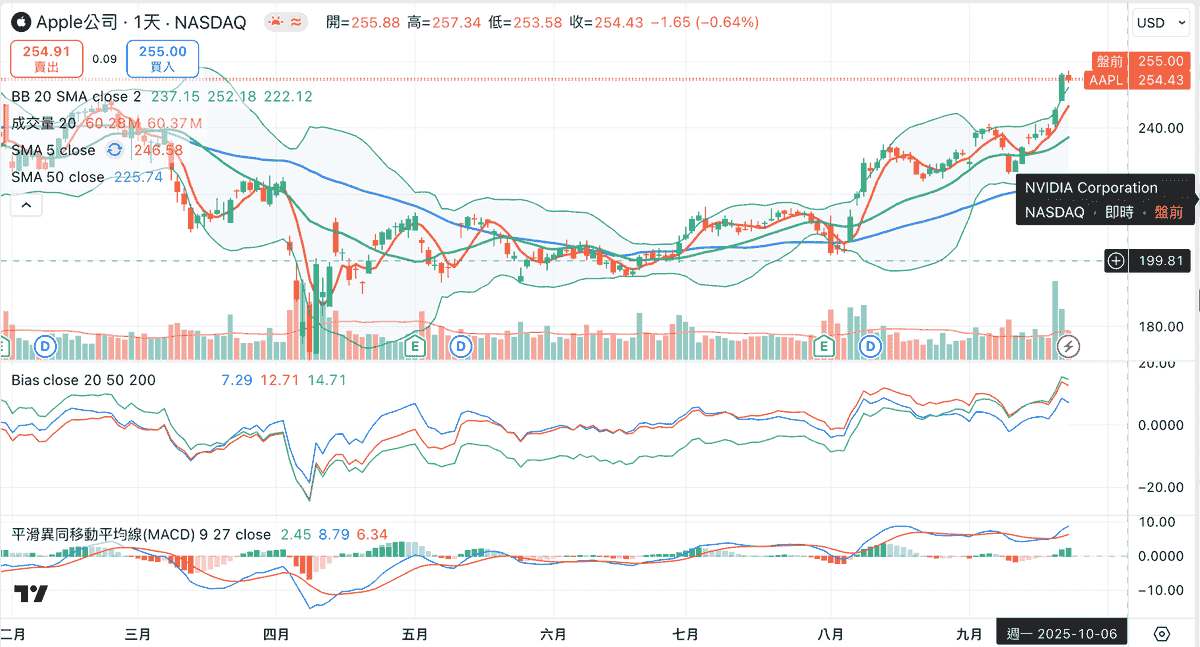The width and height of the screenshot is (1200, 647).
Task: Select the 平滑異同移動平均線(MACD) 9 27 close legend
Action: 141,534
